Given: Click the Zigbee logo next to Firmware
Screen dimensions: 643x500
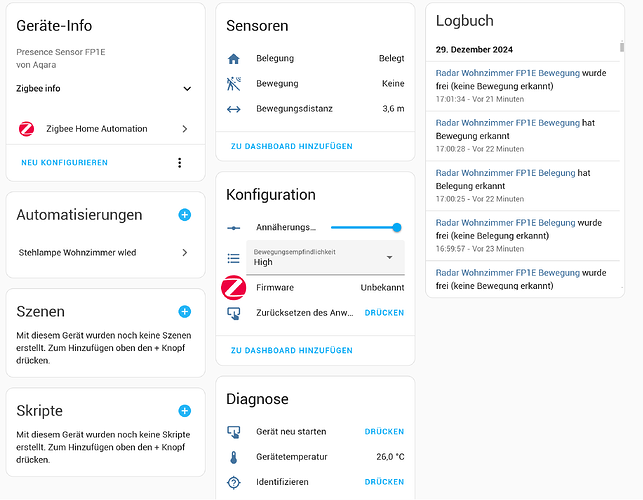Looking at the screenshot, I should point(233,288).
